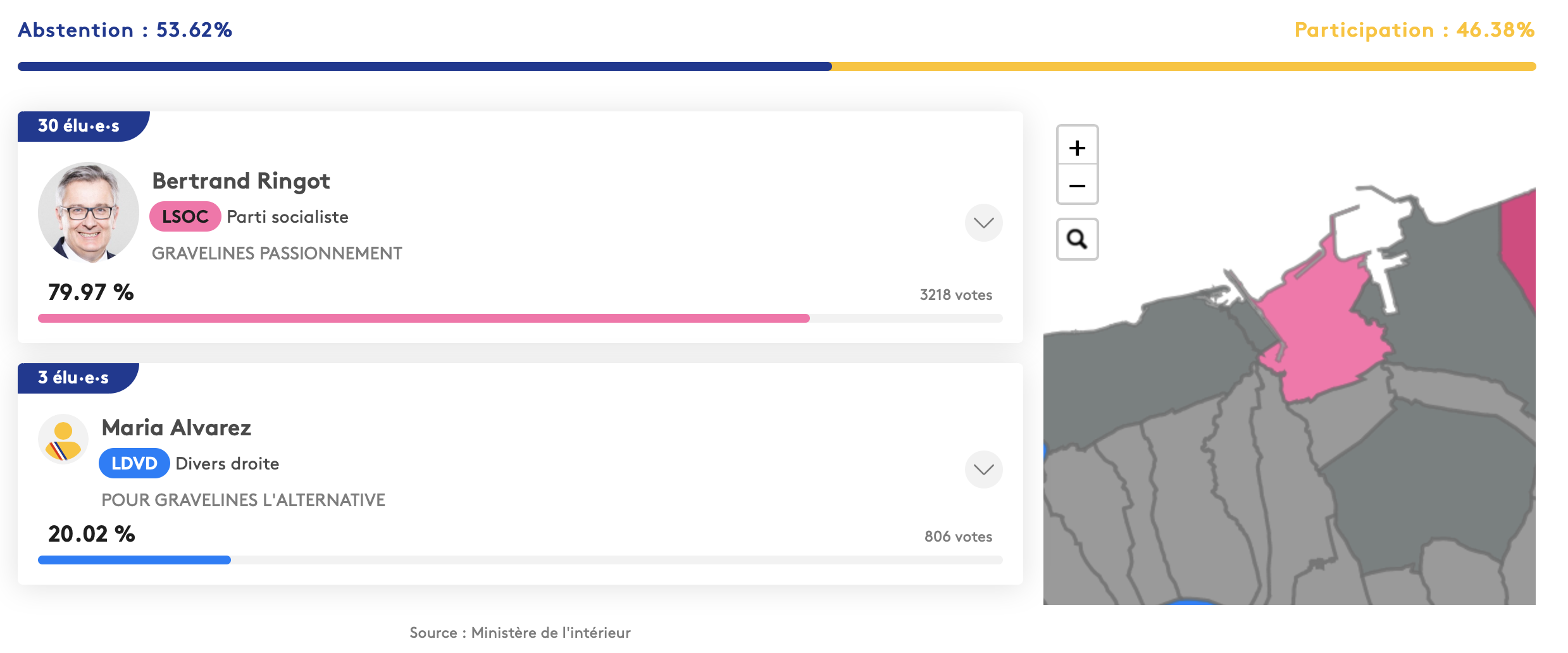Expand Maria Alvarez's list details
This screenshot has width=1568, height=653.
tap(983, 470)
